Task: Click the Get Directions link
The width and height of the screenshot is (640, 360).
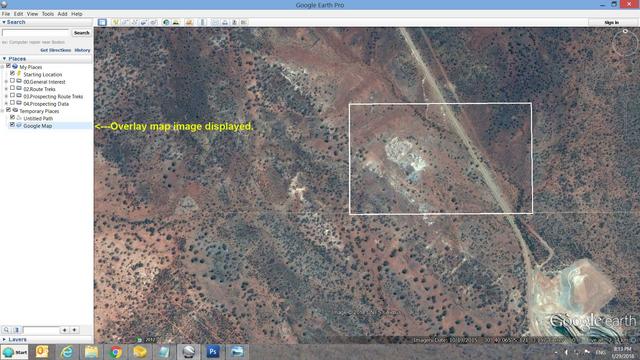Action: (56, 50)
